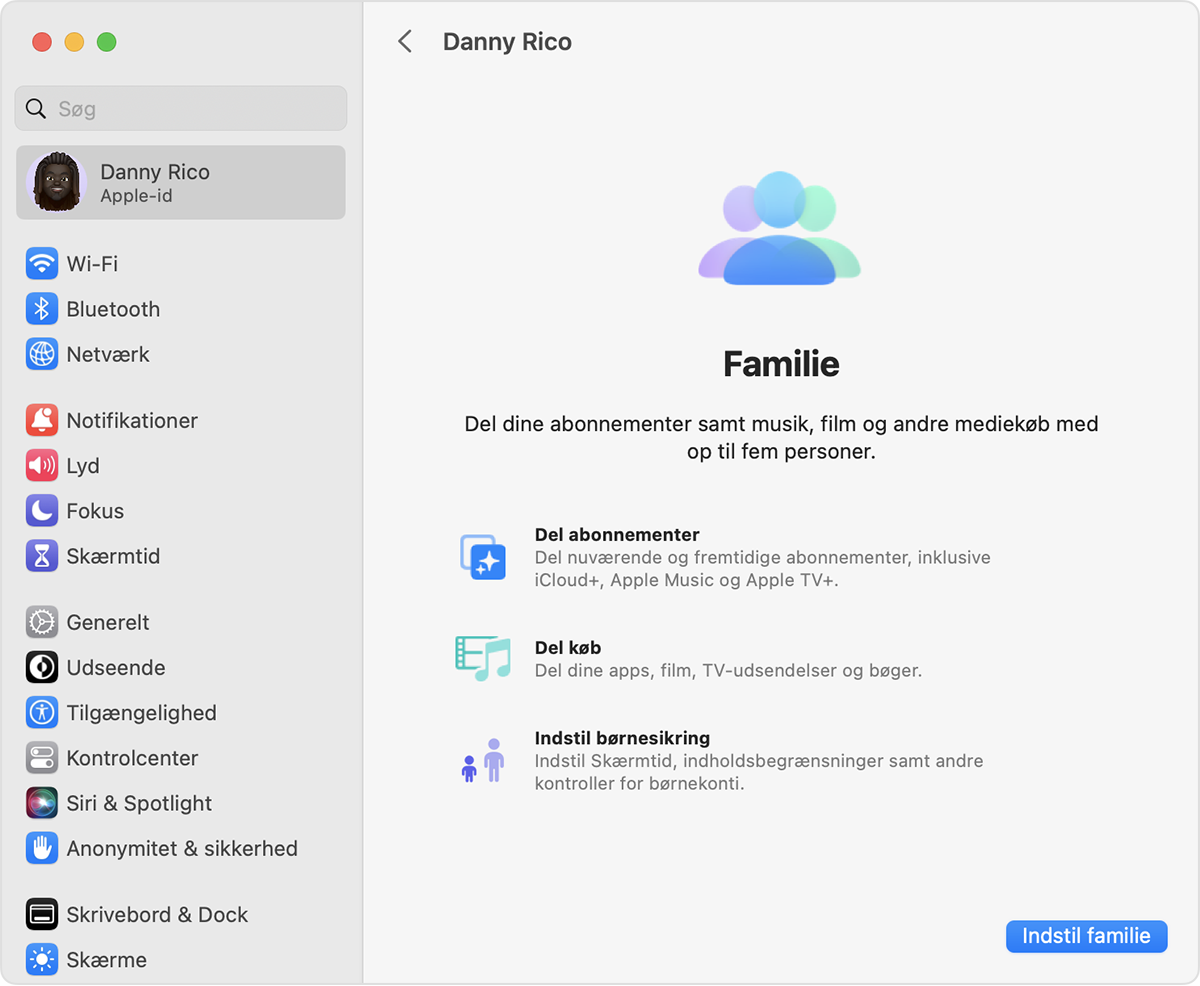Select the Fokus moon icon
Viewport: 1200px width, 986px height.
click(x=42, y=511)
